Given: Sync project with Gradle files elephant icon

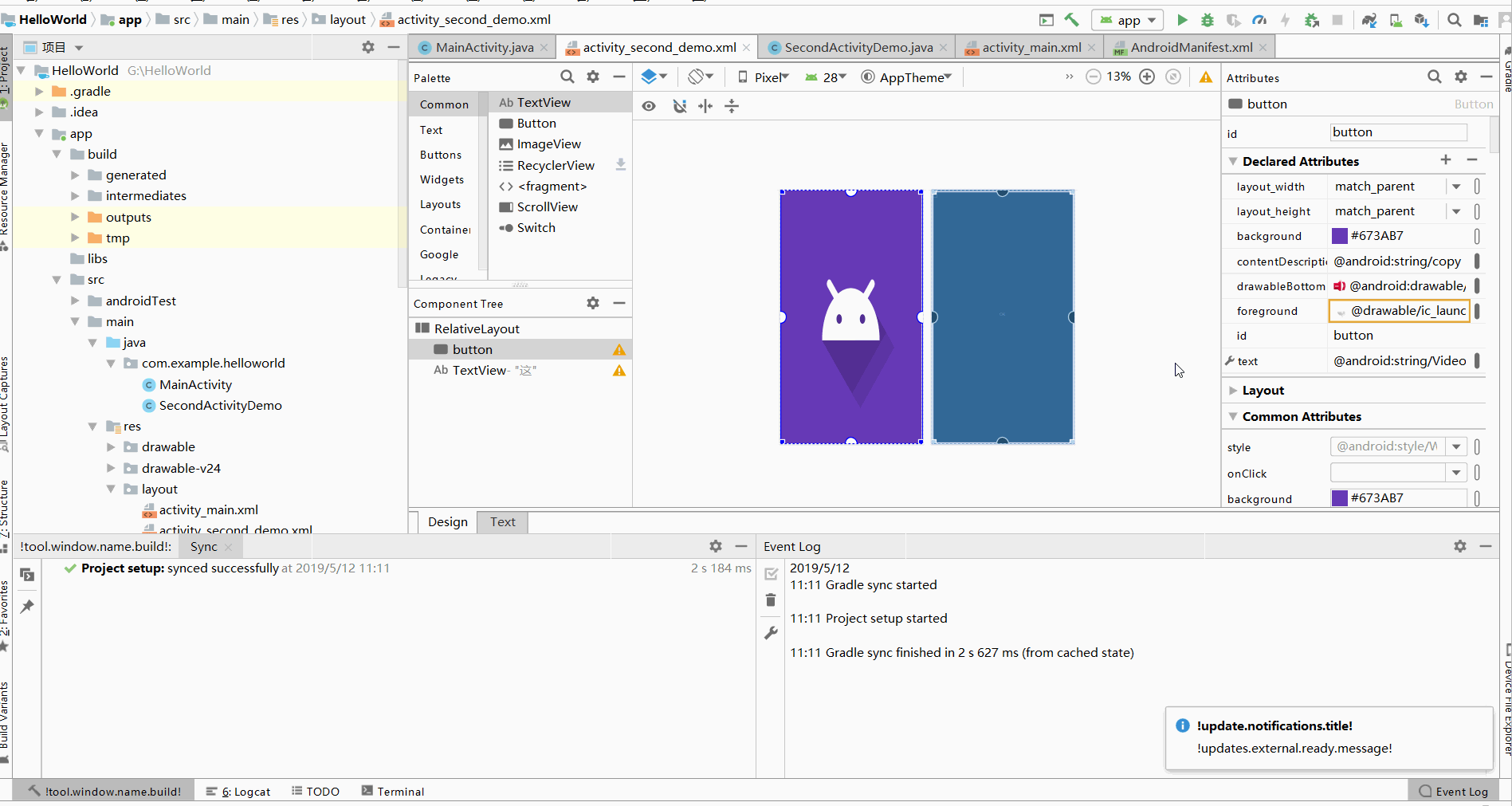Looking at the screenshot, I should (x=1369, y=20).
